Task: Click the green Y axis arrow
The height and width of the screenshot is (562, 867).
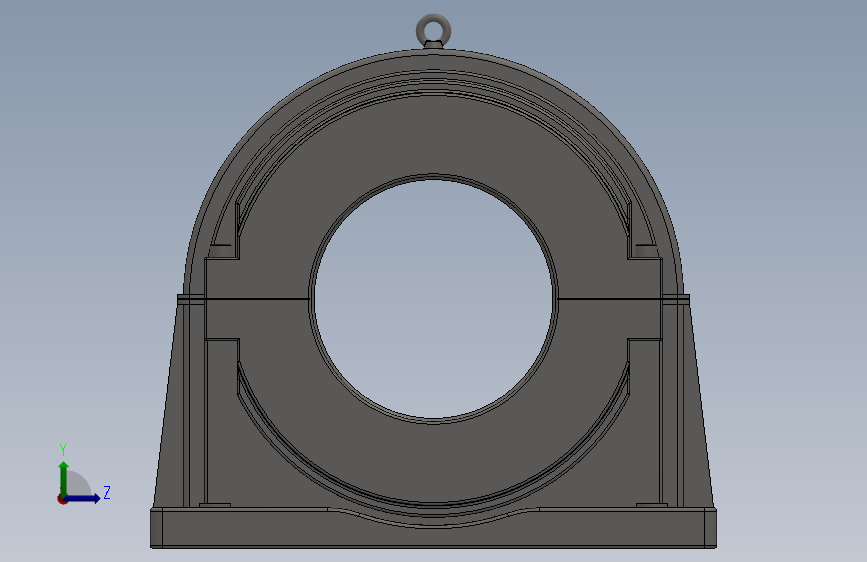Action: click(x=64, y=478)
